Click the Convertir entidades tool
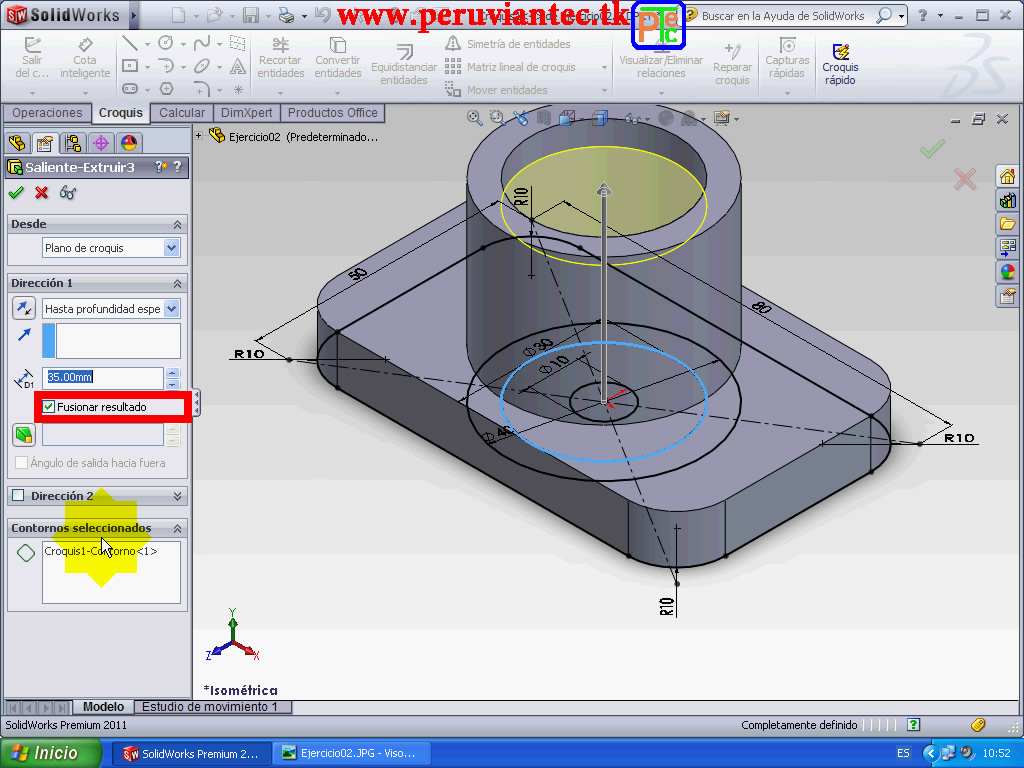 (x=338, y=59)
